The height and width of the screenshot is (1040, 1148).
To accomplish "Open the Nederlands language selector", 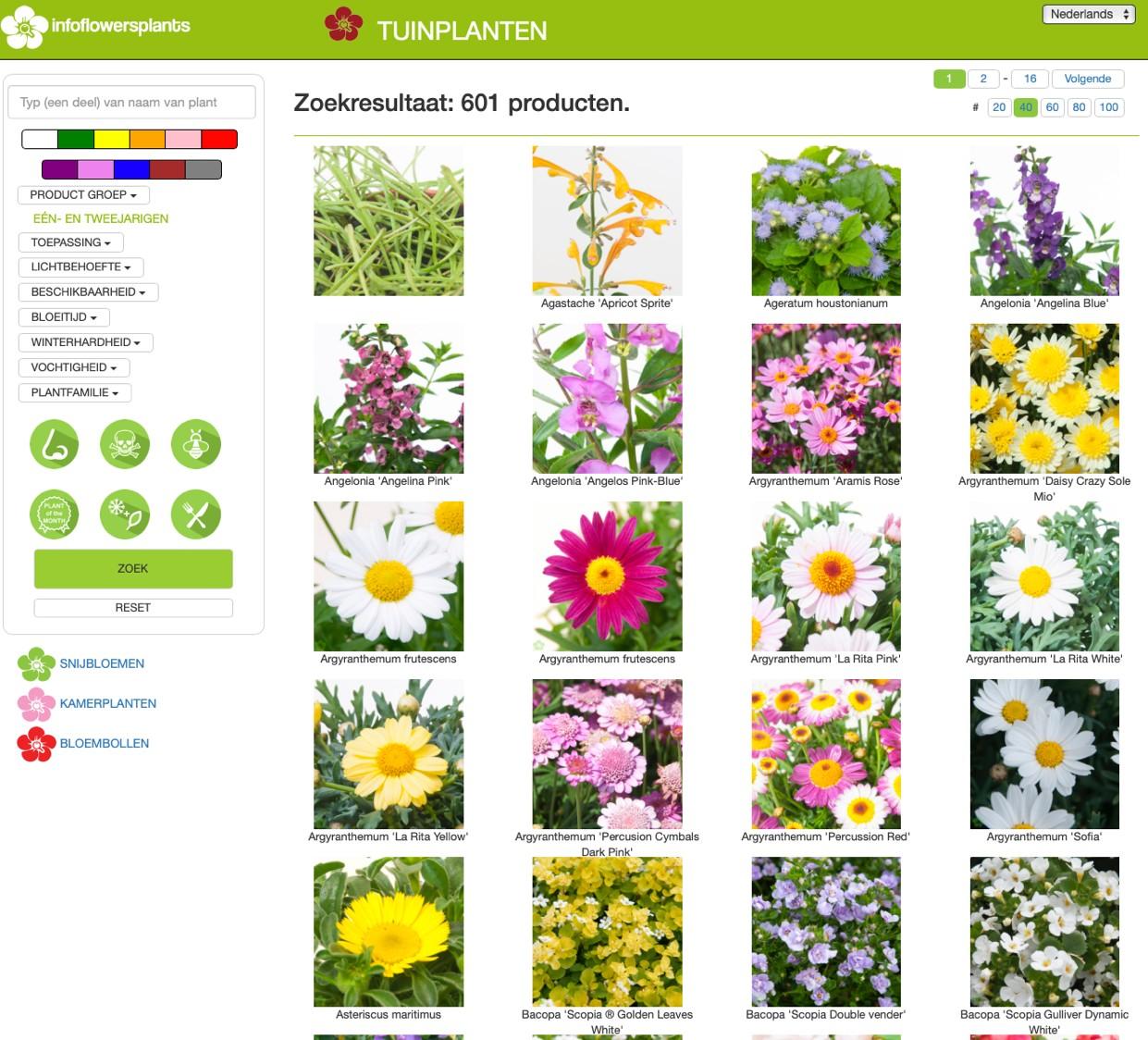I will [1089, 14].
